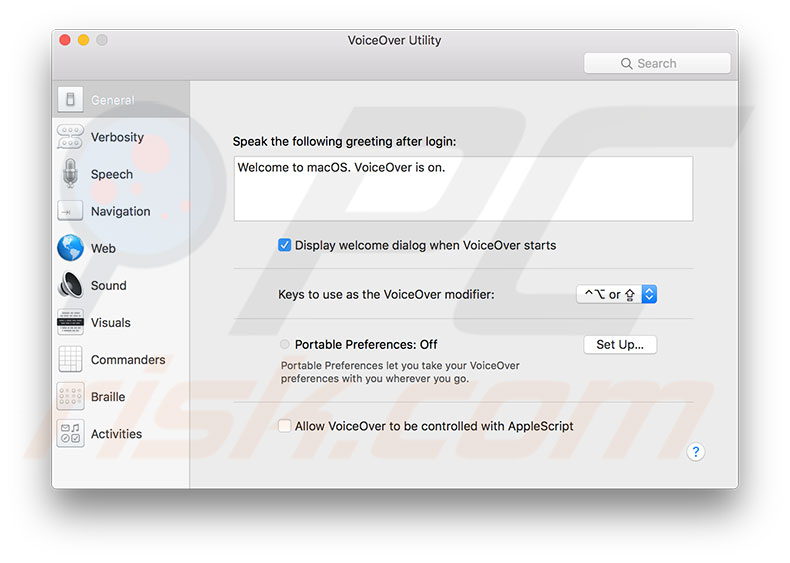
Task: Open the VoiceOver modifier keys dropdown
Action: (x=616, y=294)
